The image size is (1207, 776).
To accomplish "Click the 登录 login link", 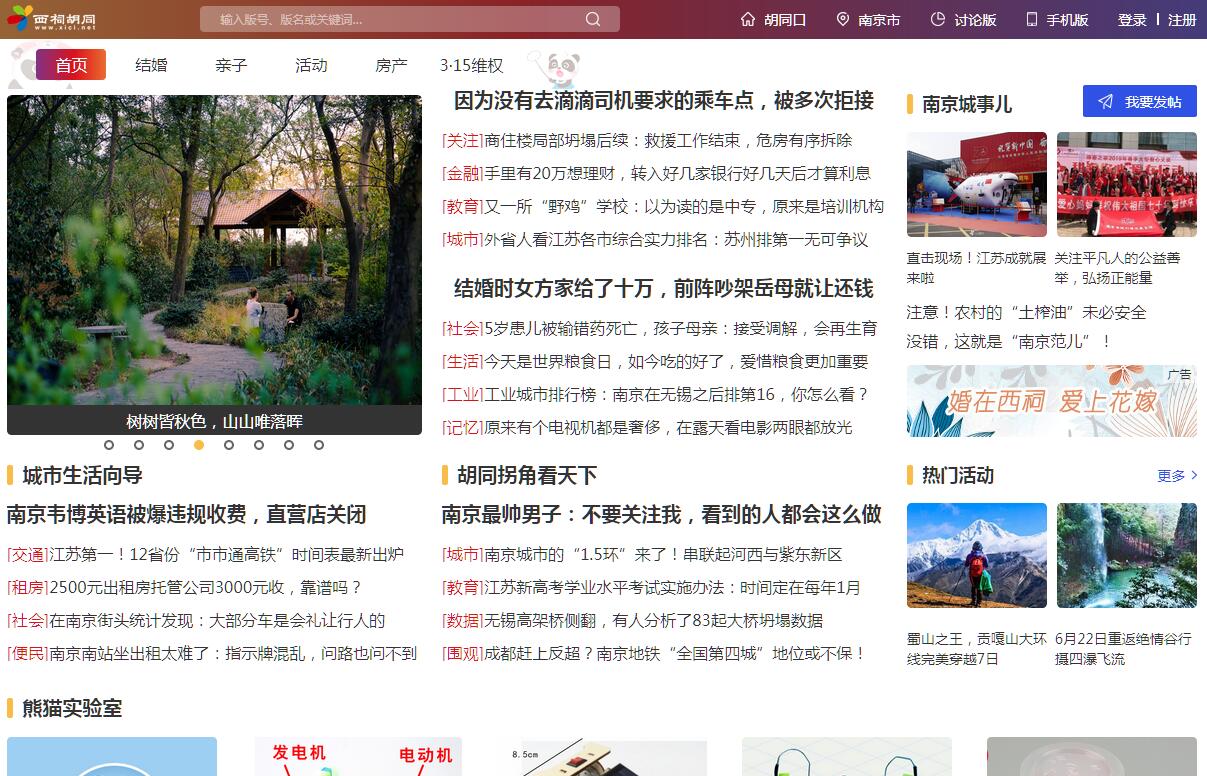I will 1131,19.
